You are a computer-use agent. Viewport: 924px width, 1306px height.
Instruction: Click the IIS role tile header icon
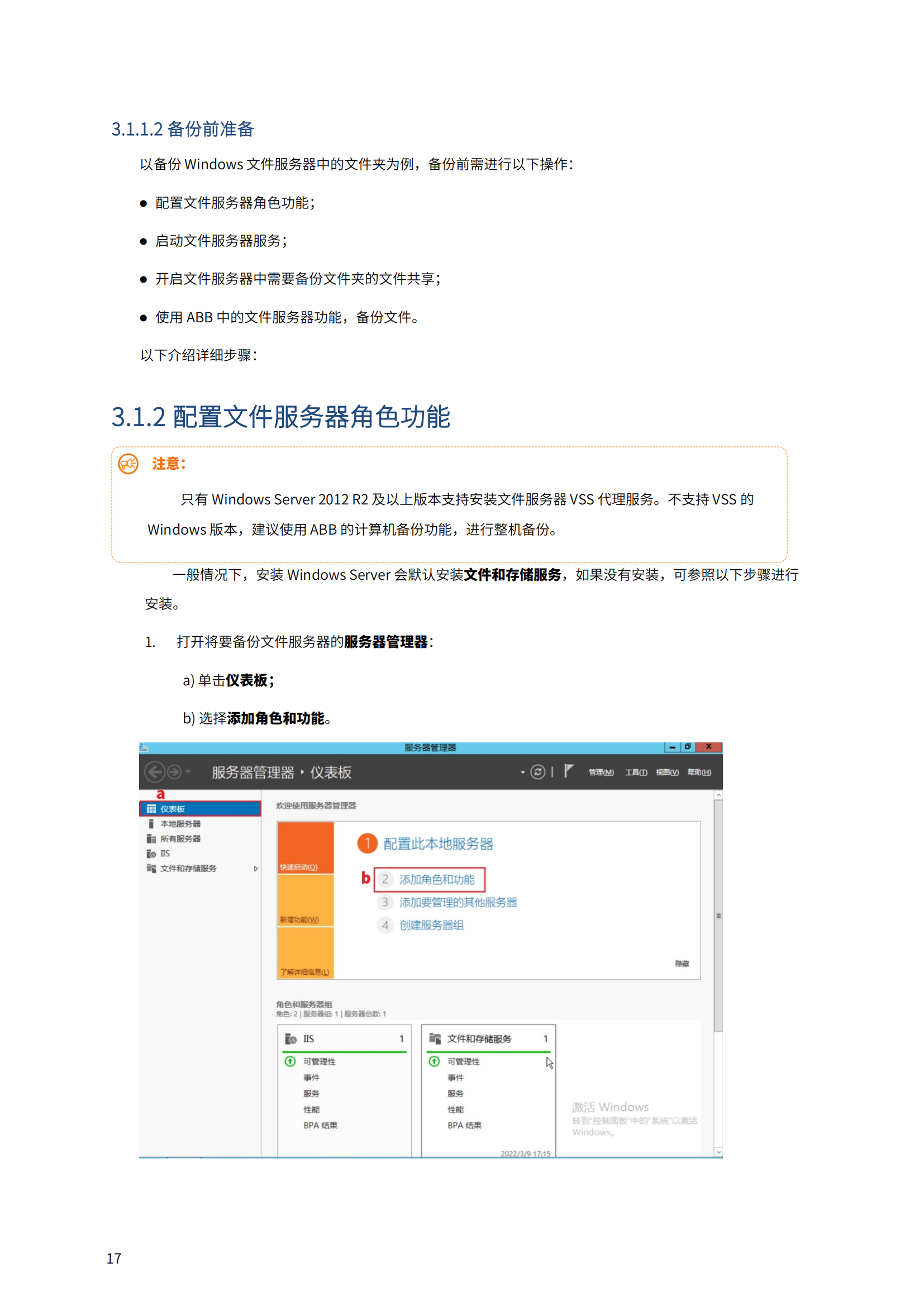pyautogui.click(x=290, y=1038)
